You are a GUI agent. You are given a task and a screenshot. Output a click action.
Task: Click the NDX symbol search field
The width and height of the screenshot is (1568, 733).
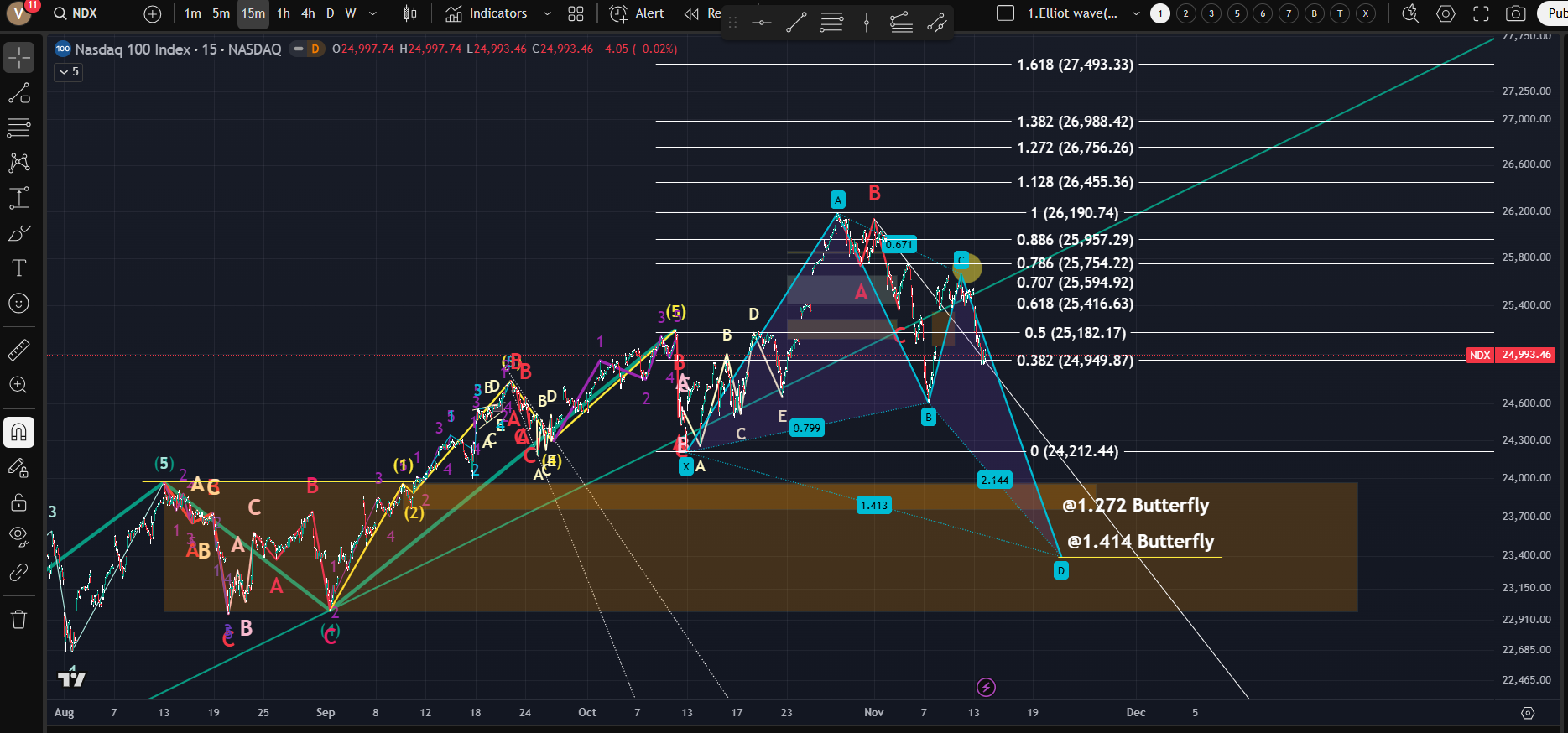[84, 13]
